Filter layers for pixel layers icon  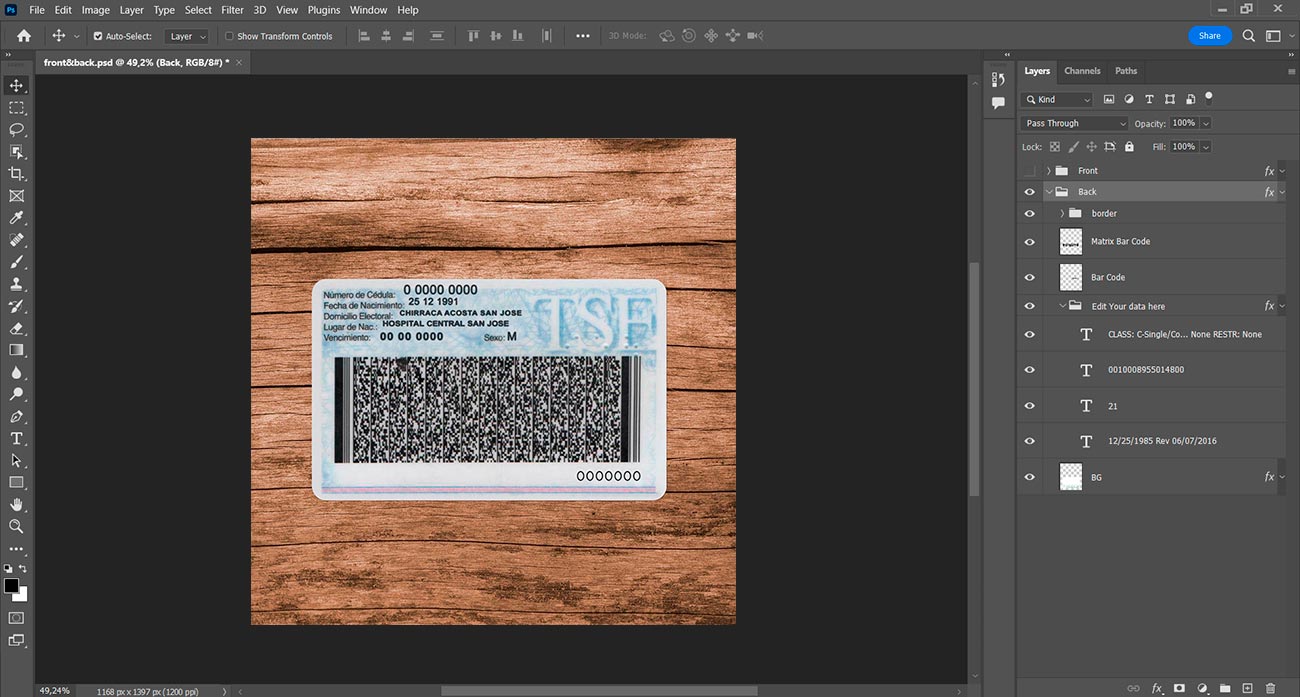click(1109, 99)
